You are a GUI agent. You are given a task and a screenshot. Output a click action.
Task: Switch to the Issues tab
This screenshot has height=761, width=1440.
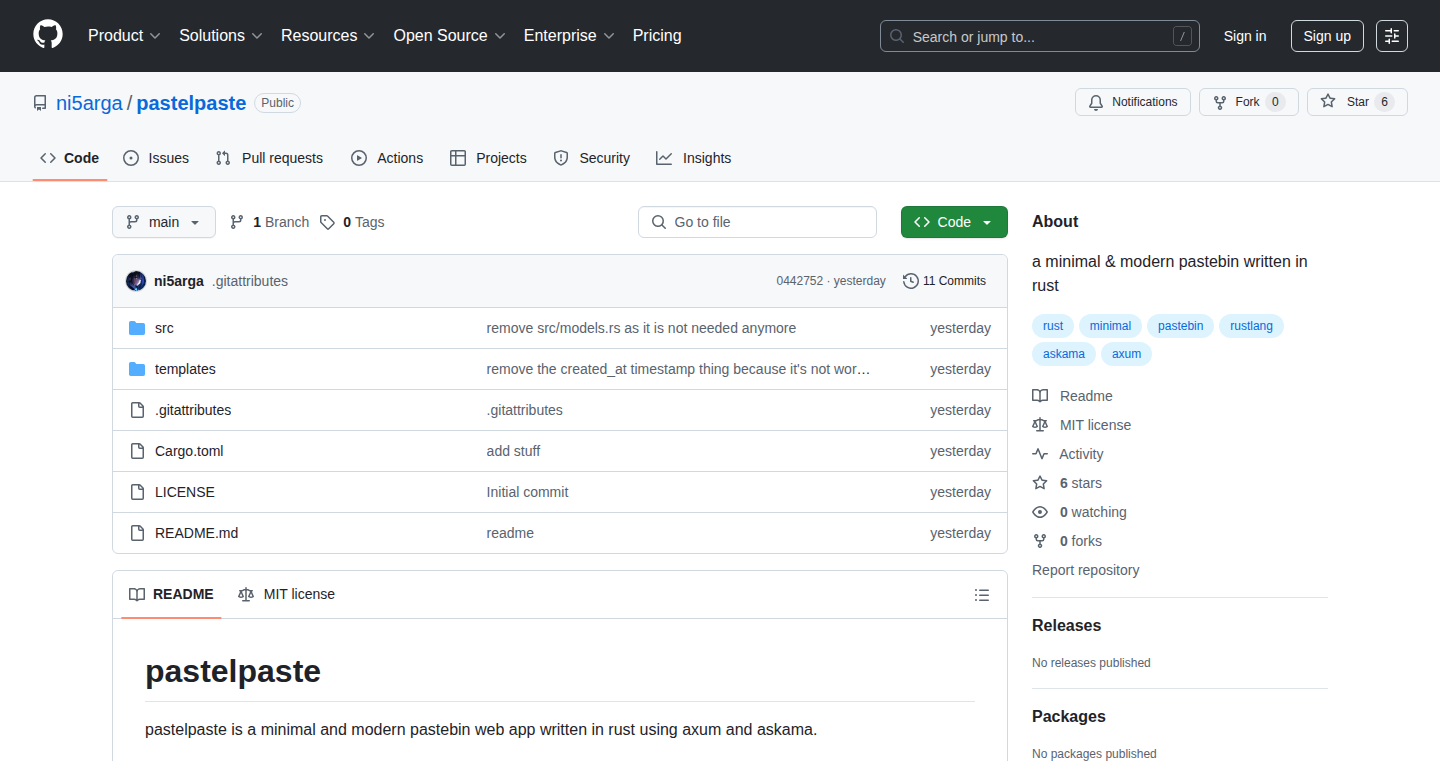point(156,158)
